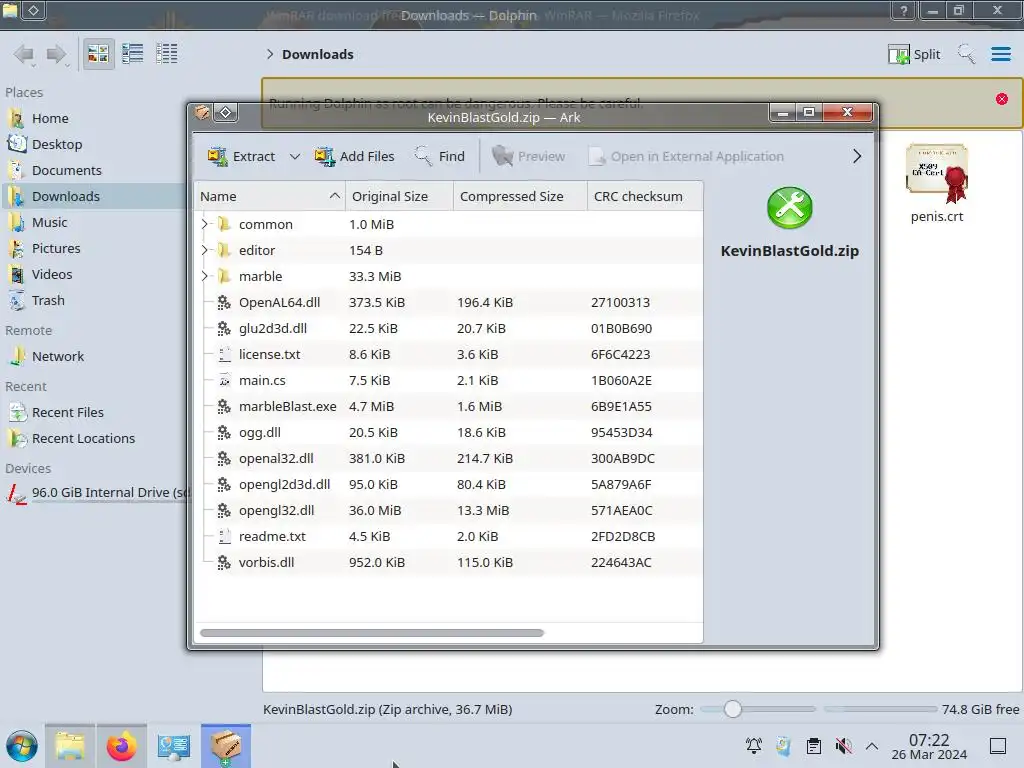Select OpenAL64.dll file icon
The width and height of the screenshot is (1024, 768).
coord(224,302)
